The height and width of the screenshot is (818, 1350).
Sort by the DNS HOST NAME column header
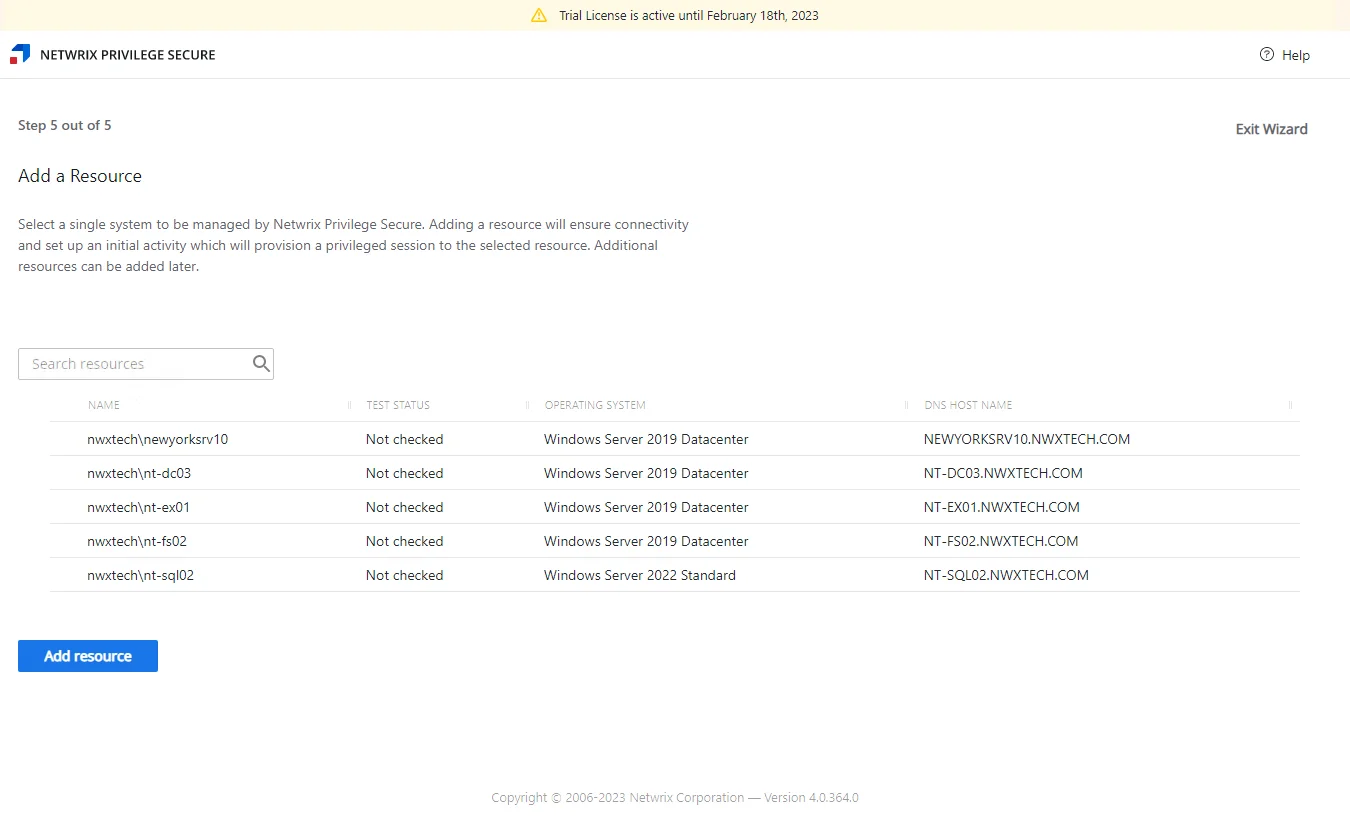tap(968, 405)
